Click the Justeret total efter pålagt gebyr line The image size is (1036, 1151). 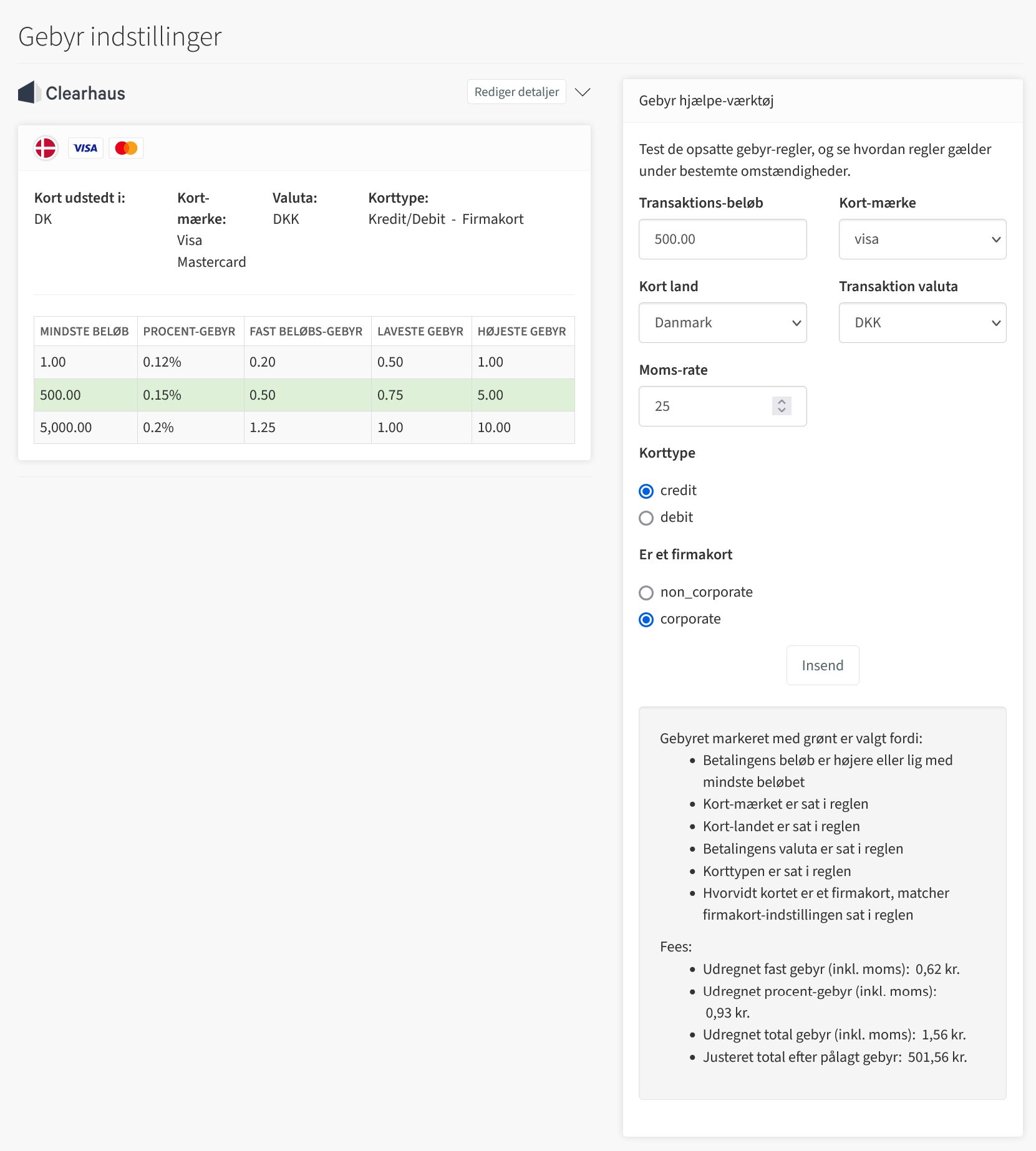click(x=835, y=1057)
